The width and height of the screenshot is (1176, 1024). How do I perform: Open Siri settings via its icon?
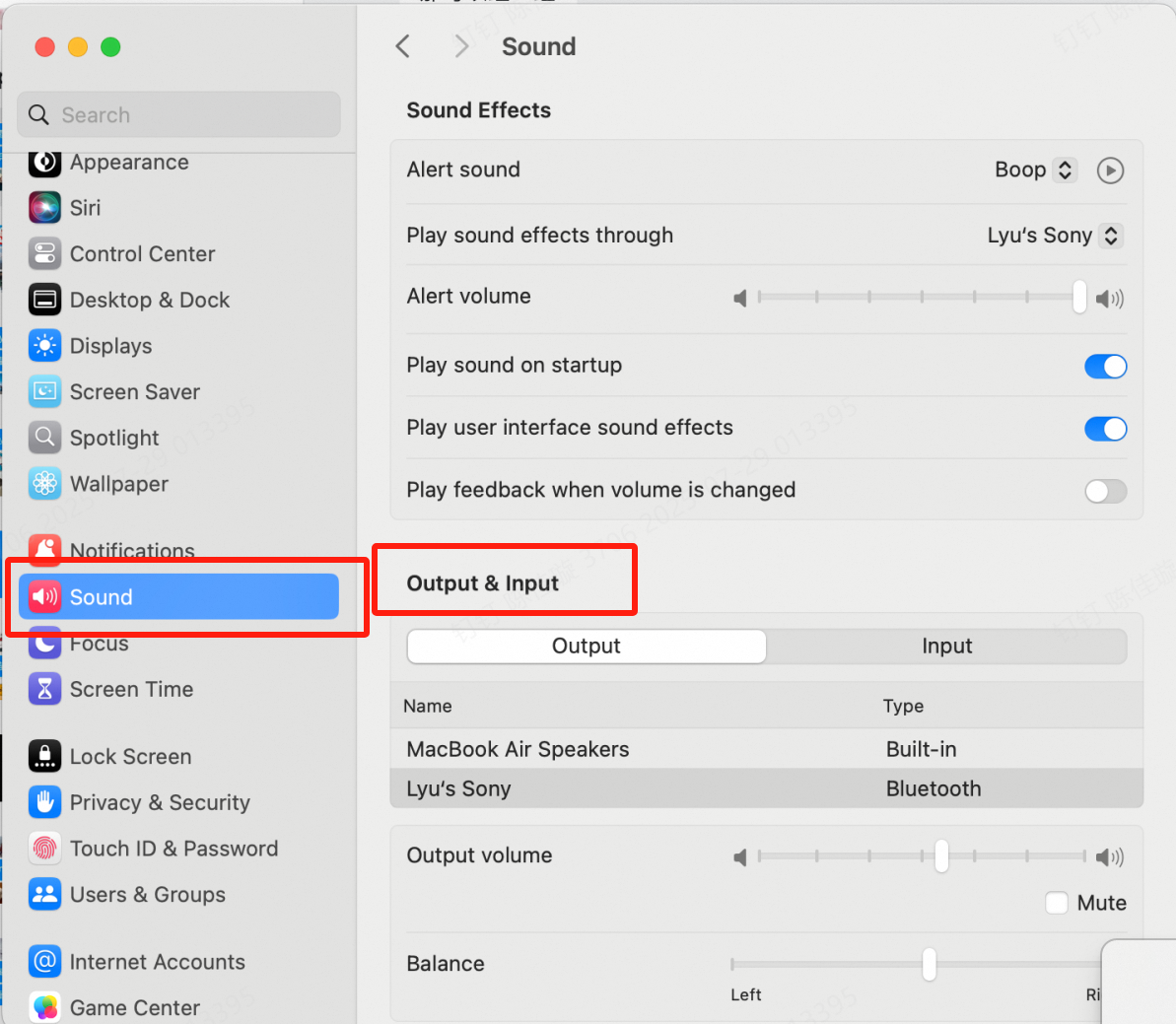tap(45, 208)
